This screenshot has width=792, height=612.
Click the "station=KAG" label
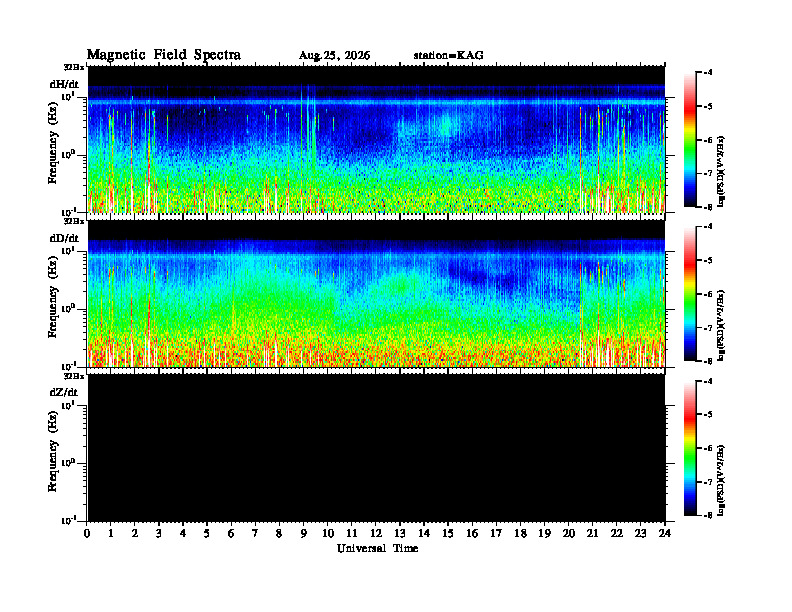point(449,56)
